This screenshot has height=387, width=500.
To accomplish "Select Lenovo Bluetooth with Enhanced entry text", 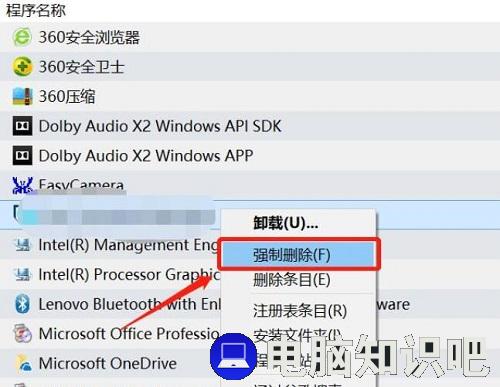I will 130,304.
